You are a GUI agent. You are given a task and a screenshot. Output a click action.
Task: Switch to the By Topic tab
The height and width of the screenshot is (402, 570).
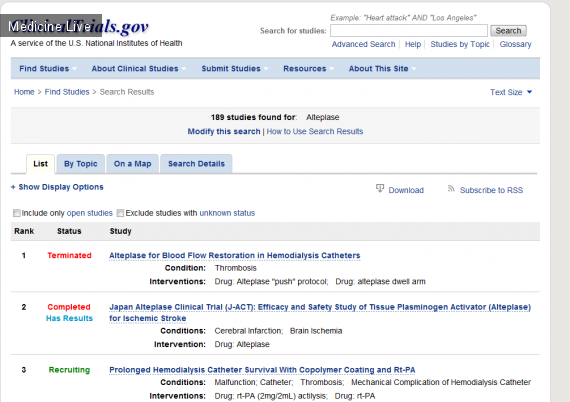(81, 164)
